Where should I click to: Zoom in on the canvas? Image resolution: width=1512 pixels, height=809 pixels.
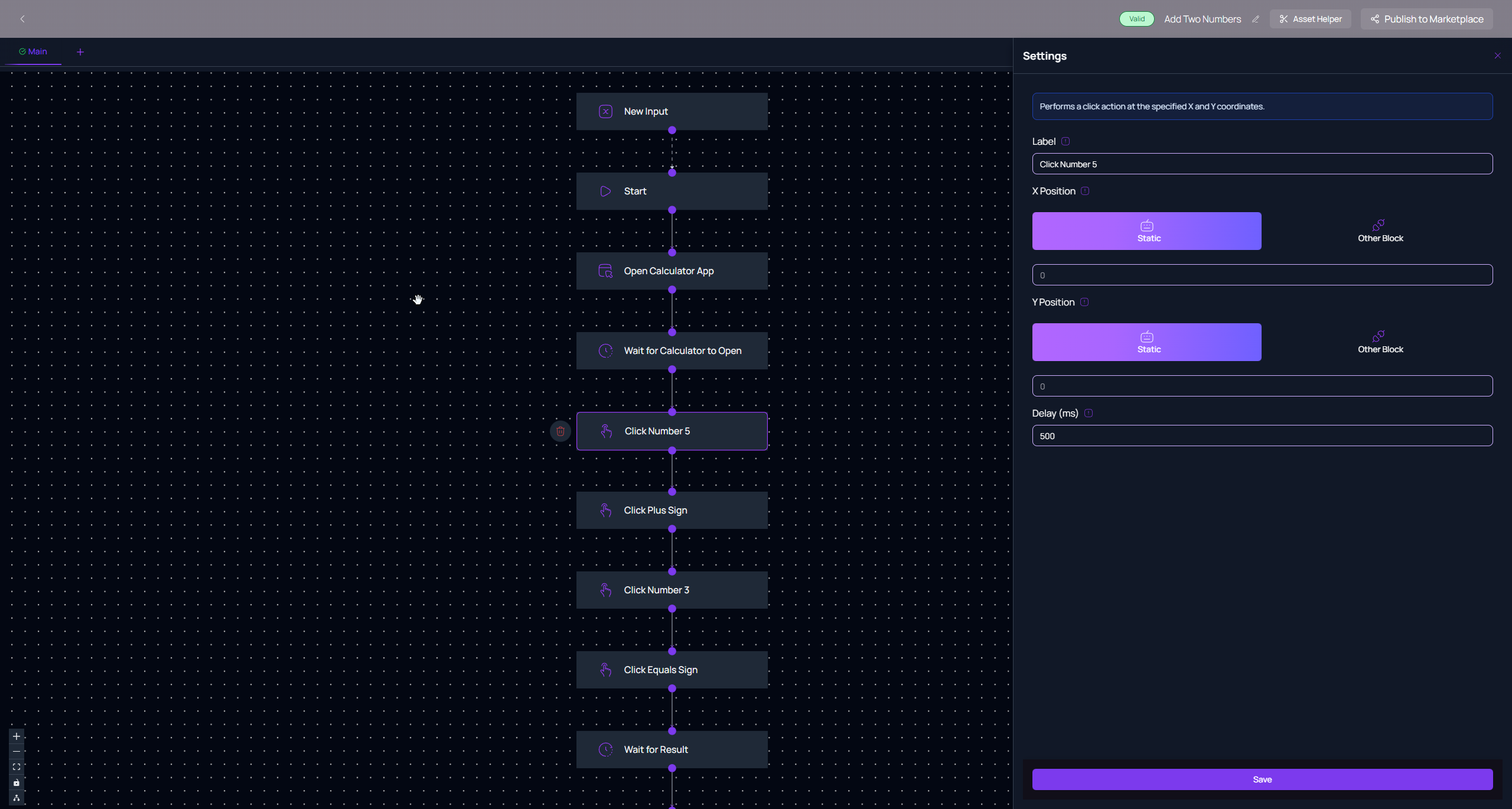point(17,736)
